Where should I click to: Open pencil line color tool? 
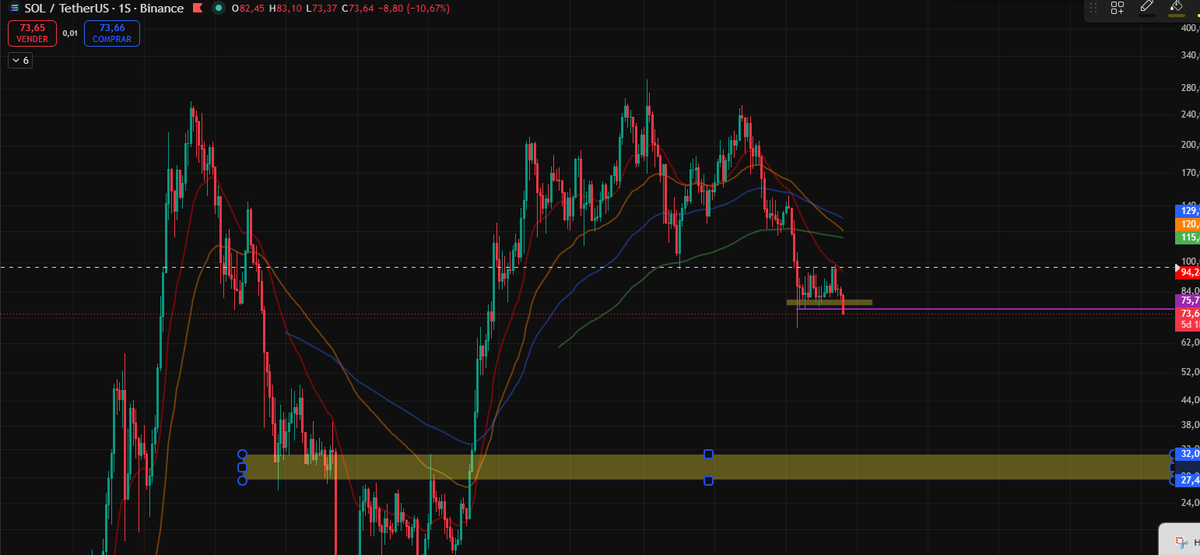point(1147,6)
